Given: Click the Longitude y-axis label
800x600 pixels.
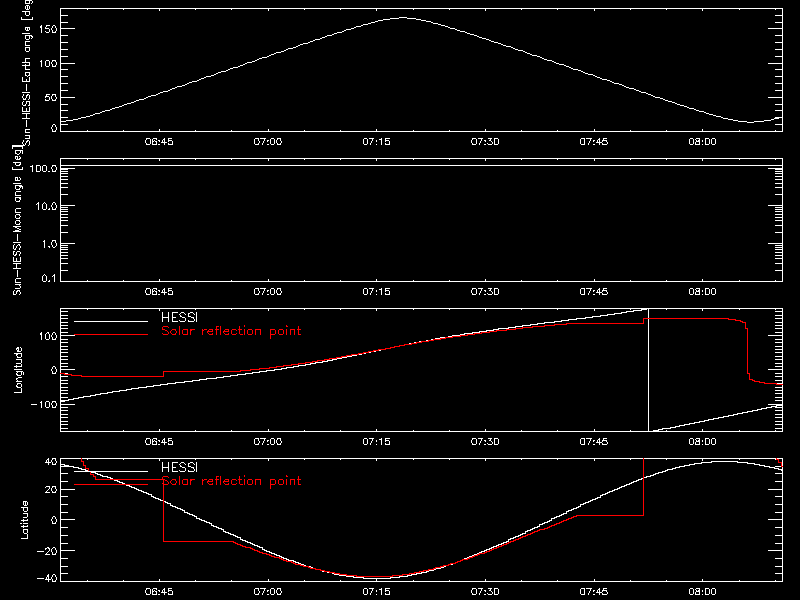Looking at the screenshot, I should (18, 370).
